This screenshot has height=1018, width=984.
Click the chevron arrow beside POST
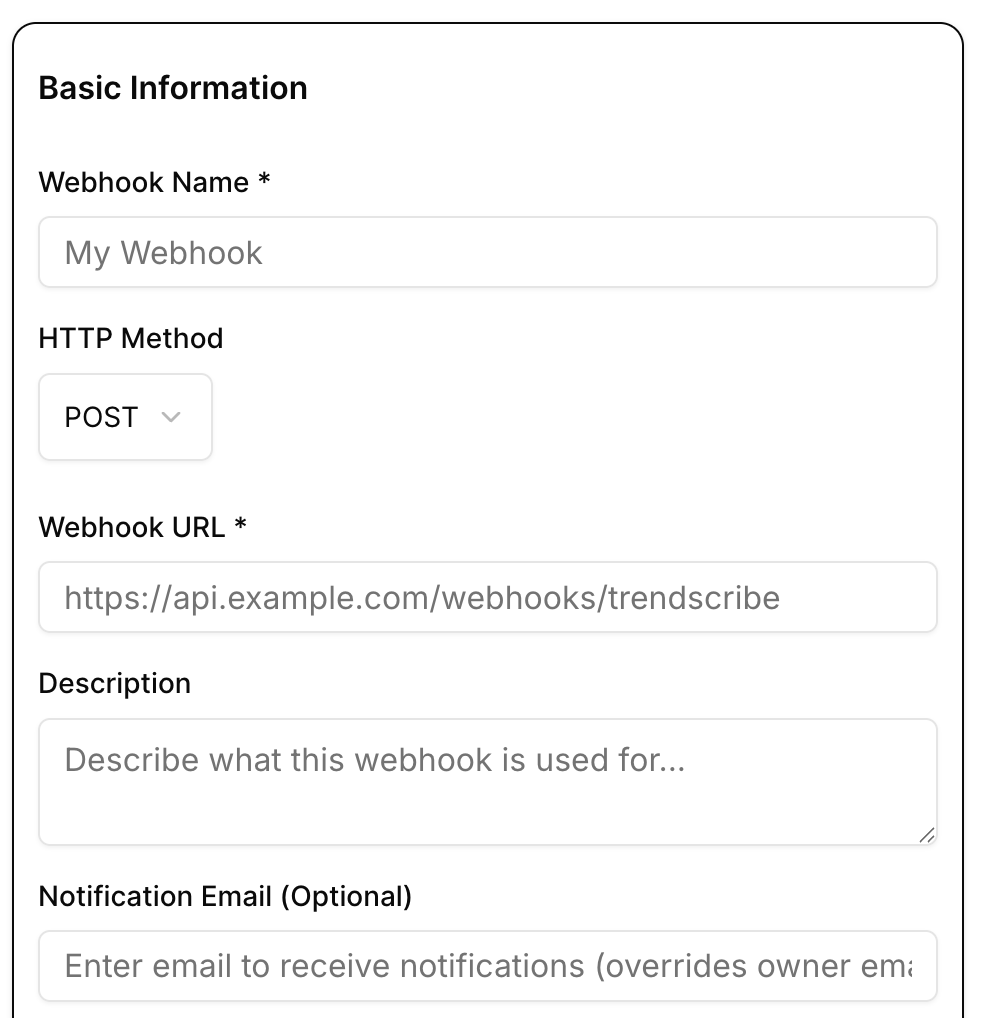click(x=171, y=417)
